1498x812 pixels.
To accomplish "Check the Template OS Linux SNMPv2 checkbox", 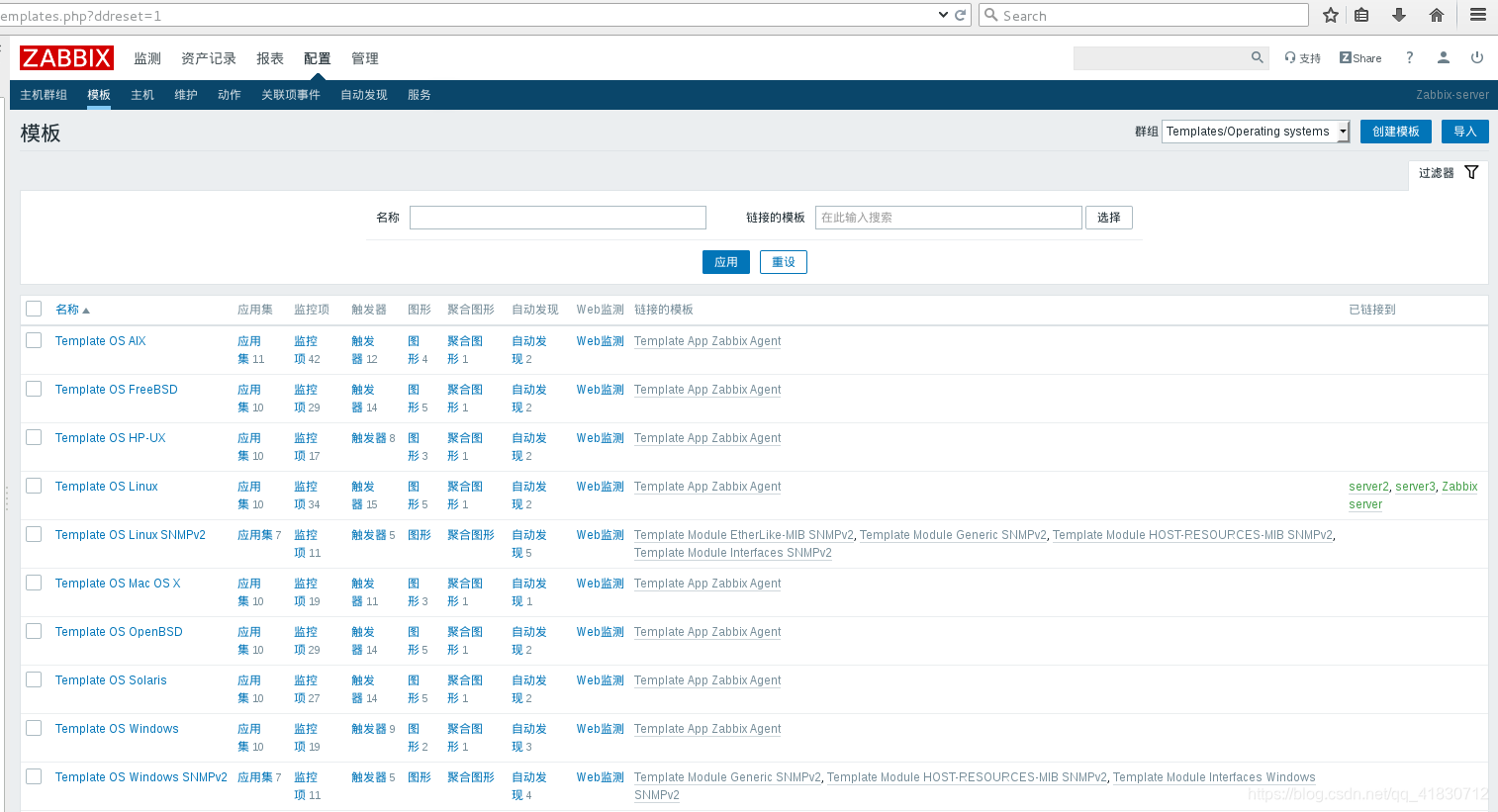I will (34, 534).
